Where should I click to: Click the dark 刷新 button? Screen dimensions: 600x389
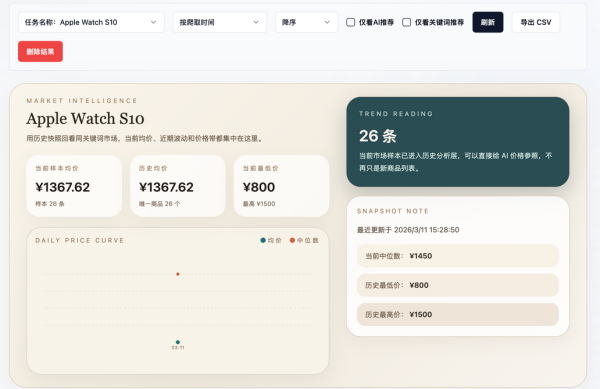(x=488, y=22)
